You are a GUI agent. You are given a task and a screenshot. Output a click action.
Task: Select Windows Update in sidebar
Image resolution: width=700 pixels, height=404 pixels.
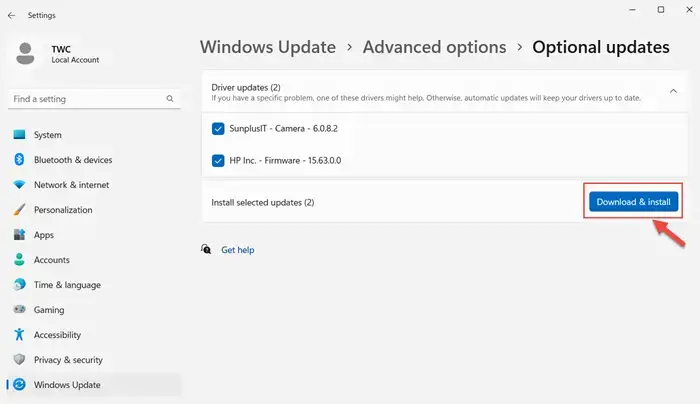point(94,385)
